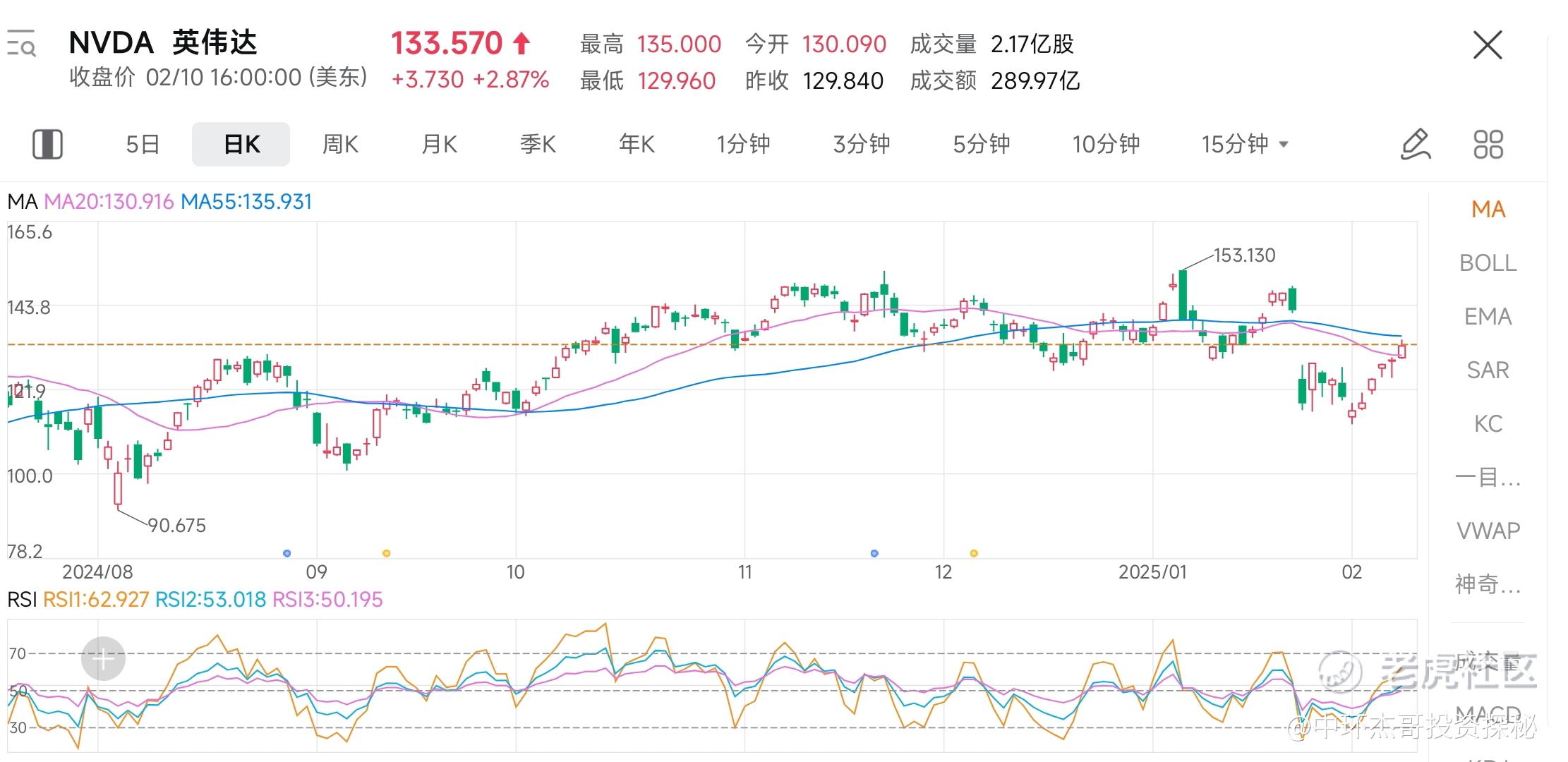Click the blue event dot near September
This screenshot has height=762, width=1568.
tap(287, 553)
